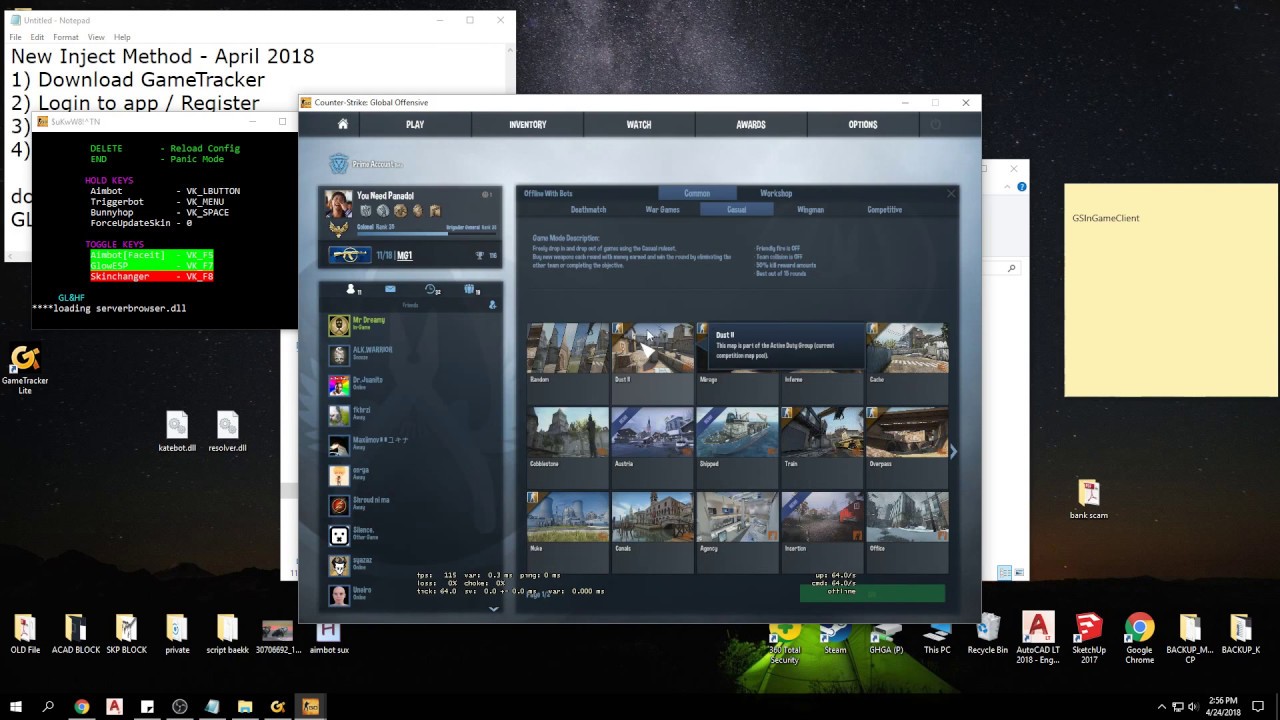Screen dimensions: 1280x720
Task: Open Notepad View menu
Action: [x=96, y=37]
